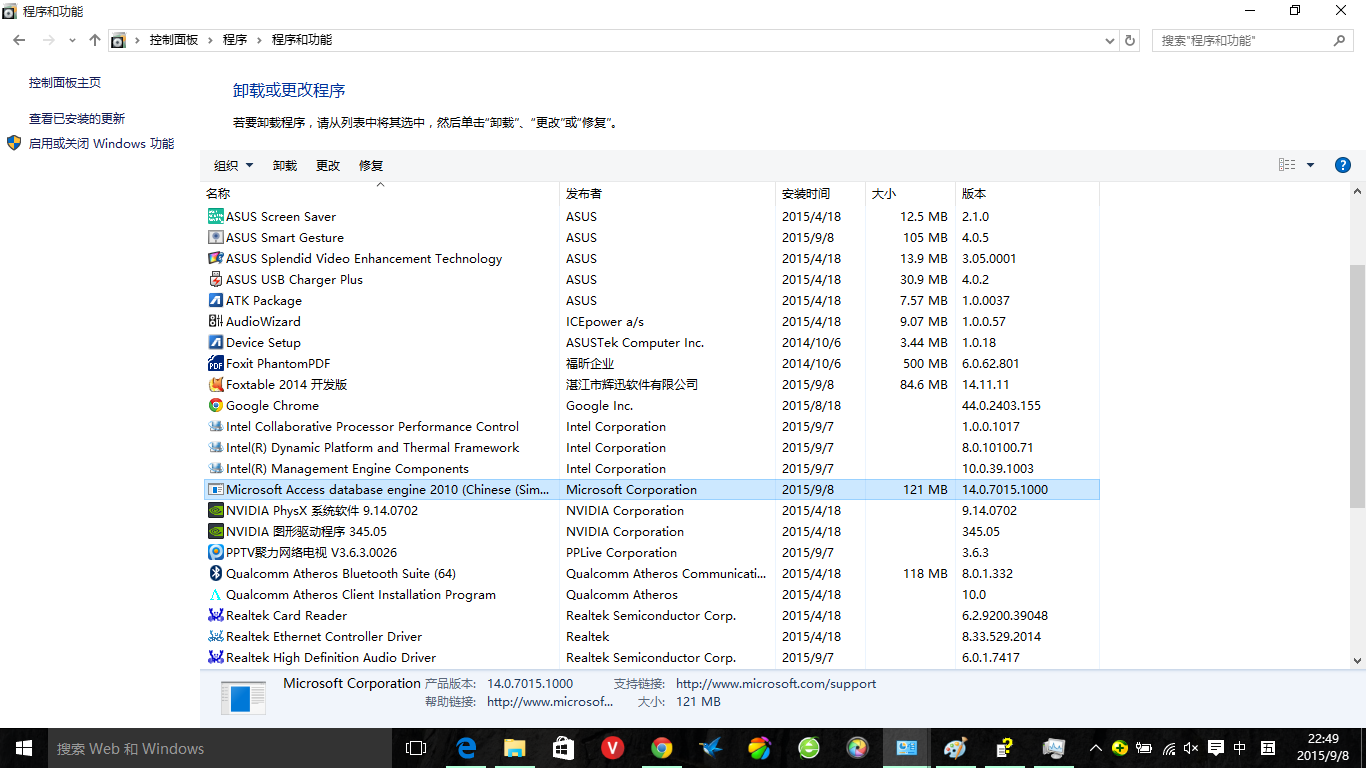Click the refresh button beside the address bar
Viewport: 1366px width, 768px height.
pyautogui.click(x=1130, y=40)
